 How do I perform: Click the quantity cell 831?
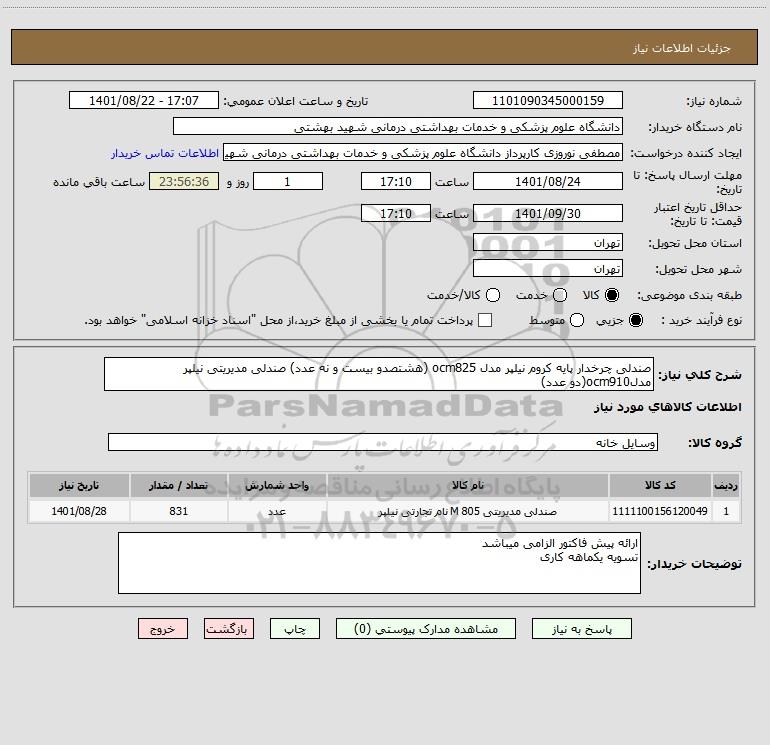click(179, 511)
